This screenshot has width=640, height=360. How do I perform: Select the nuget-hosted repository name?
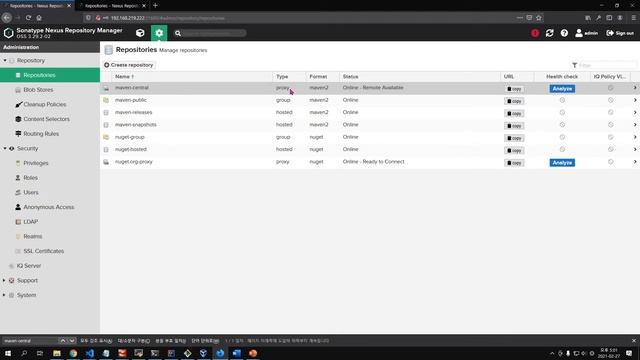point(131,149)
